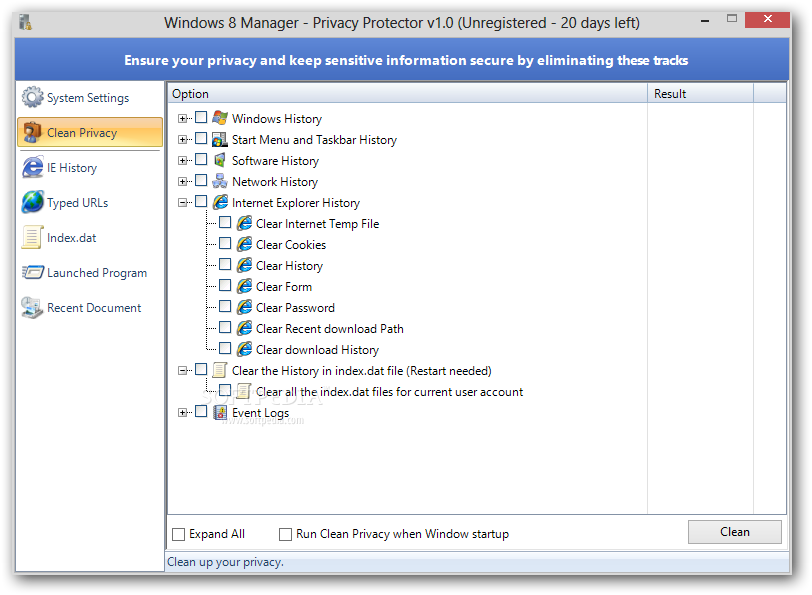Click the Recent Document icon

click(x=32, y=308)
